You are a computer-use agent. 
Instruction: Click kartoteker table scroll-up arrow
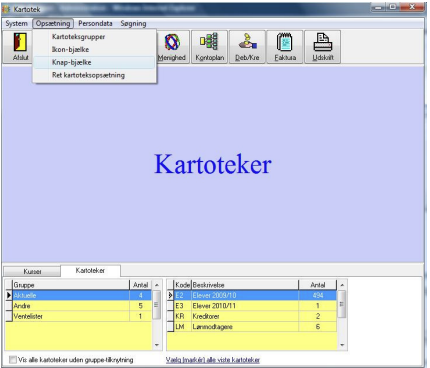pyautogui.click(x=342, y=285)
